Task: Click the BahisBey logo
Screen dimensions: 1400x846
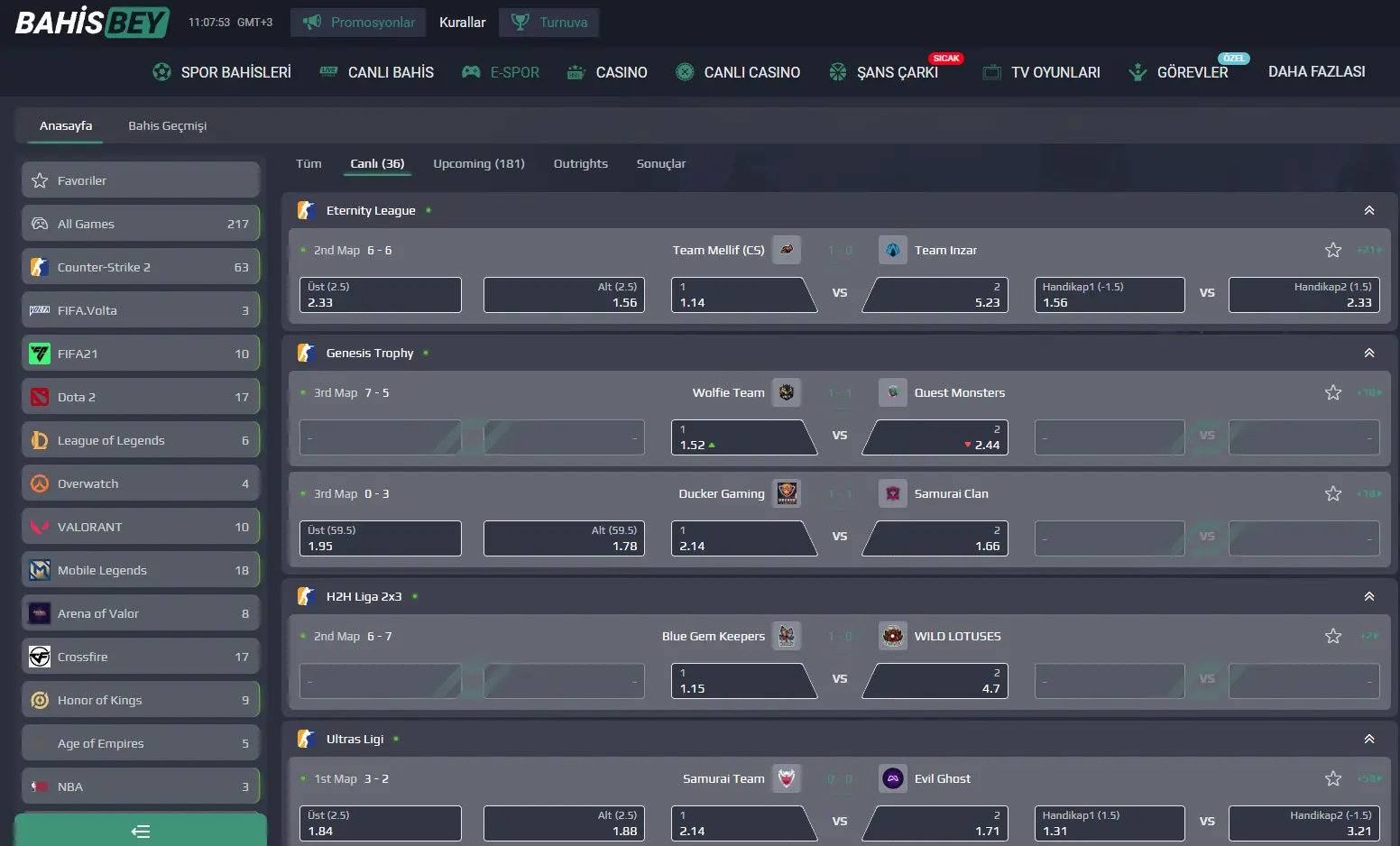Action: [x=92, y=22]
